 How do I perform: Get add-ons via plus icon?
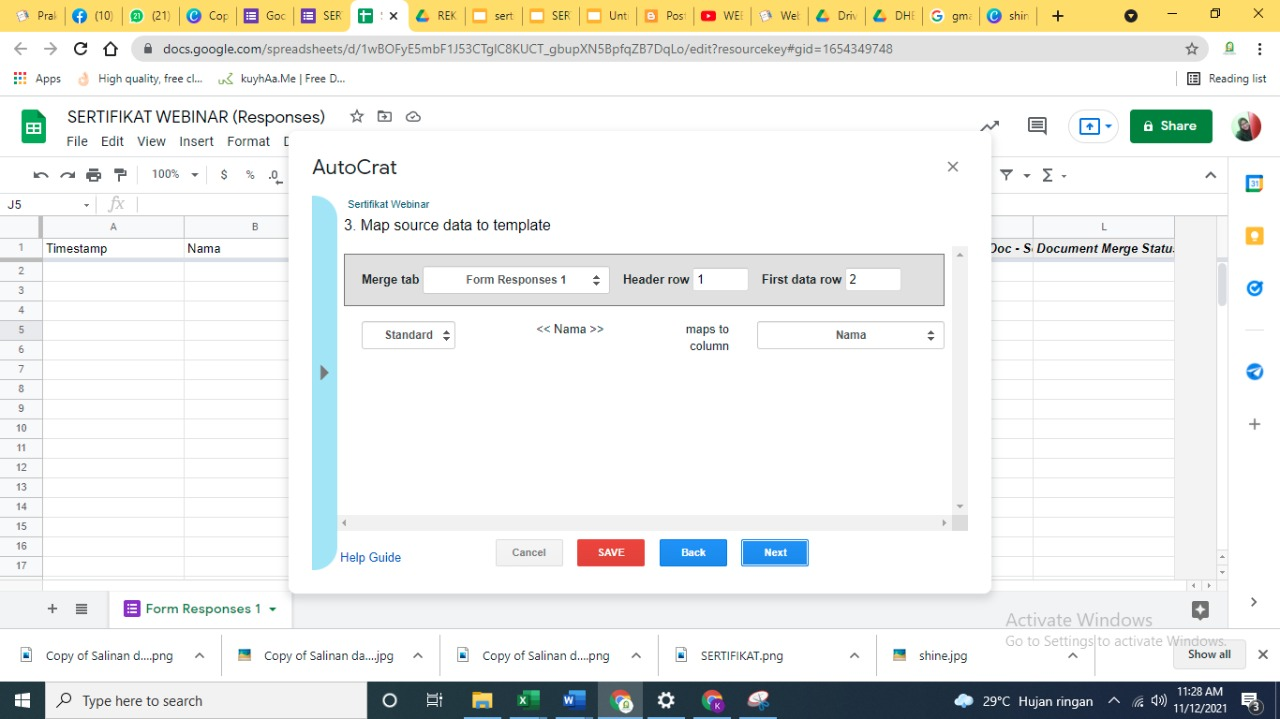[x=1254, y=424]
